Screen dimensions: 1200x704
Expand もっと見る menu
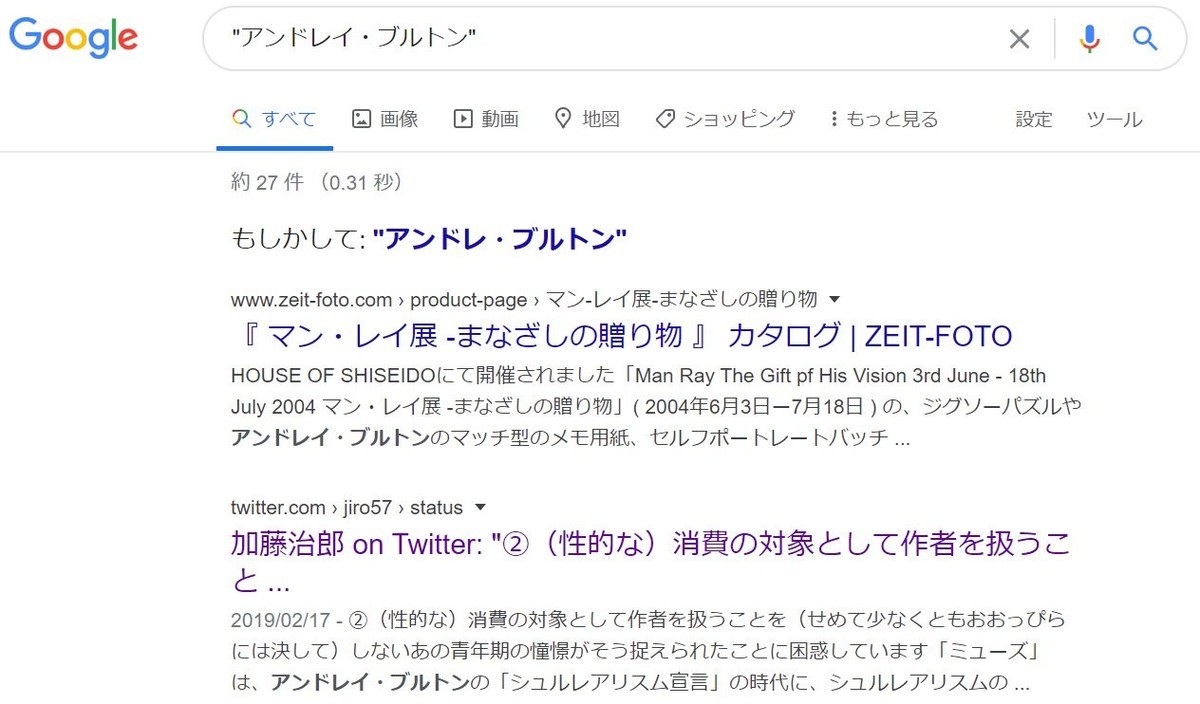click(x=884, y=119)
